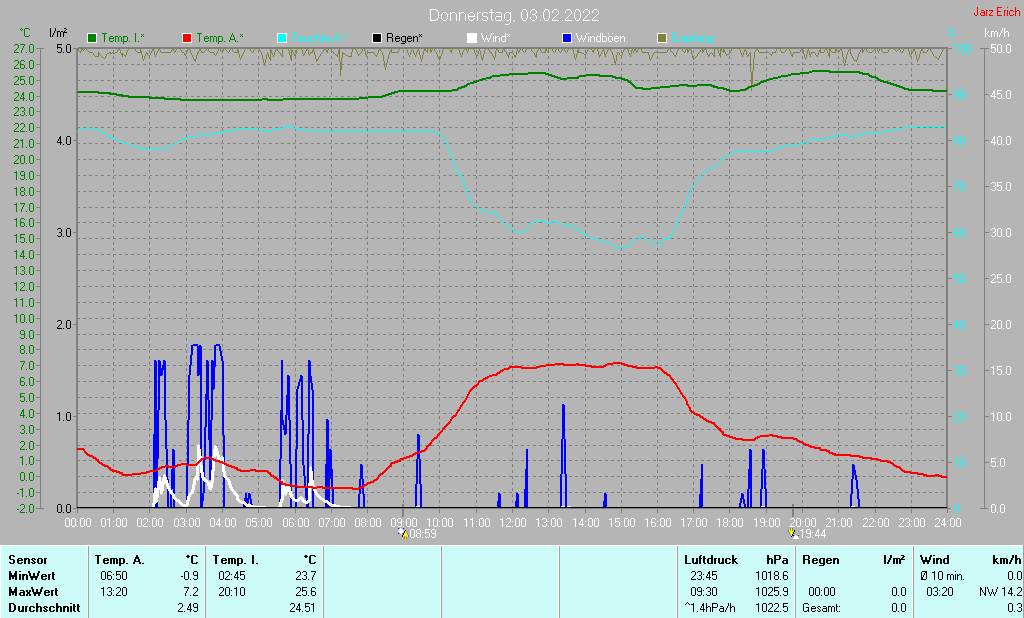Click the 12:00 label on the time axis
Screen dimensions: 1024x618
point(513,522)
